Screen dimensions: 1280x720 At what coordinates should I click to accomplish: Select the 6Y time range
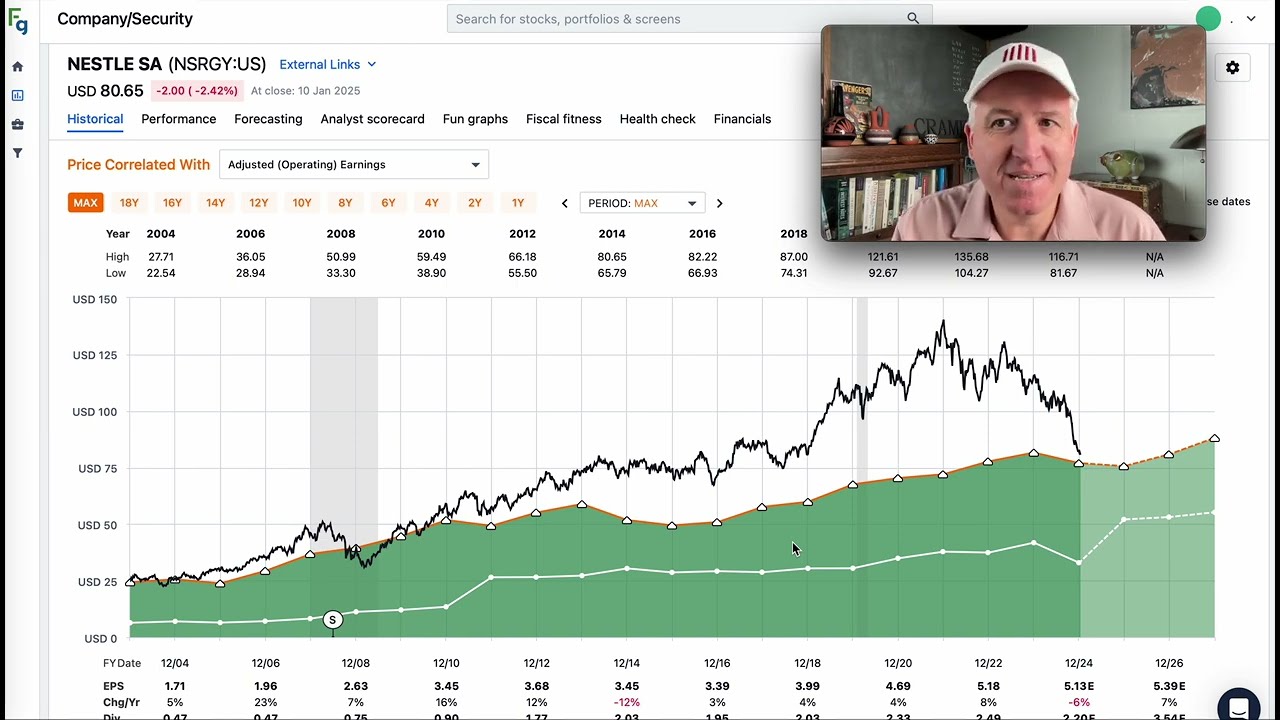(388, 203)
